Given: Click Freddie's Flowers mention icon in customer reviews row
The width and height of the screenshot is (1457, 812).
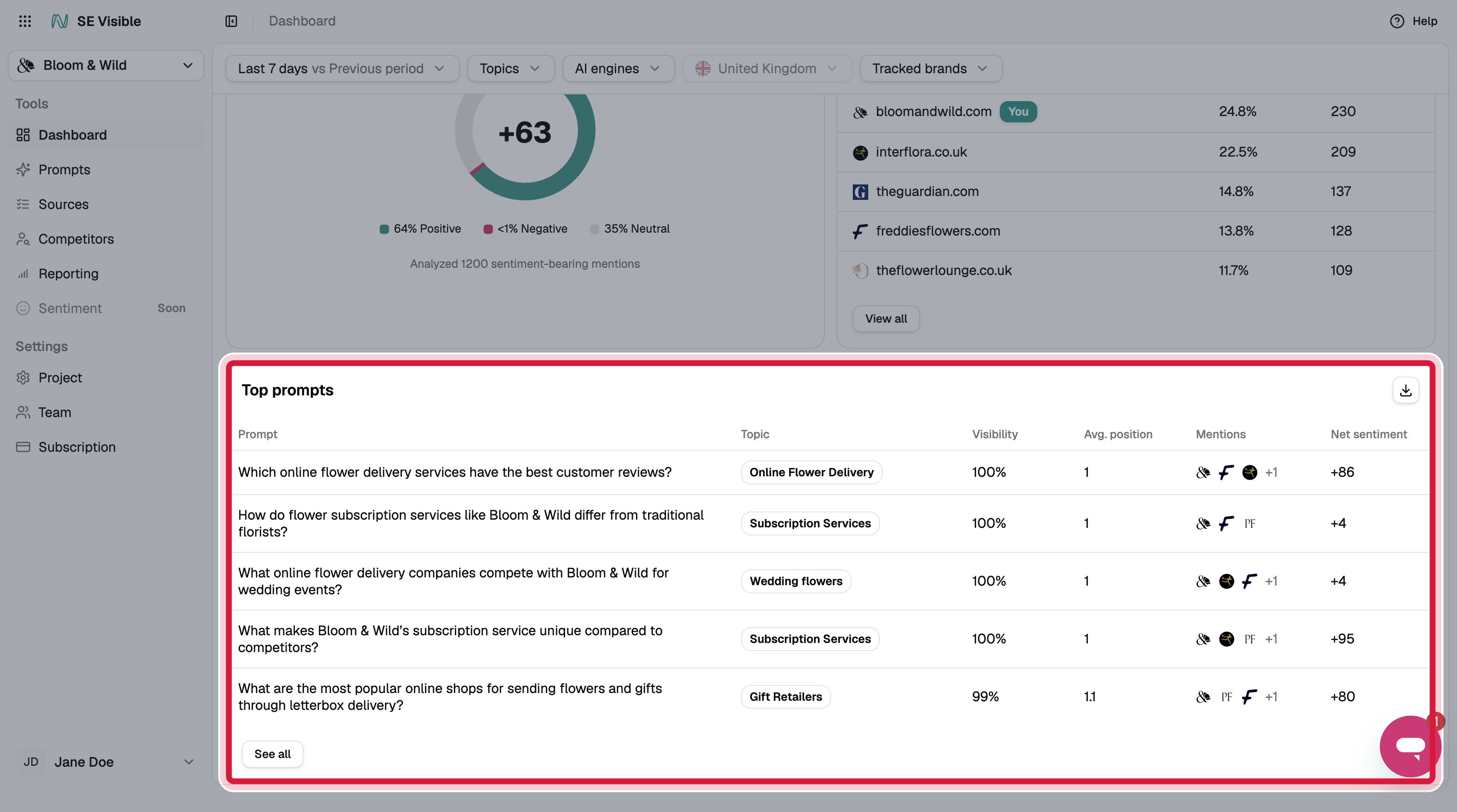Looking at the screenshot, I should [1226, 472].
